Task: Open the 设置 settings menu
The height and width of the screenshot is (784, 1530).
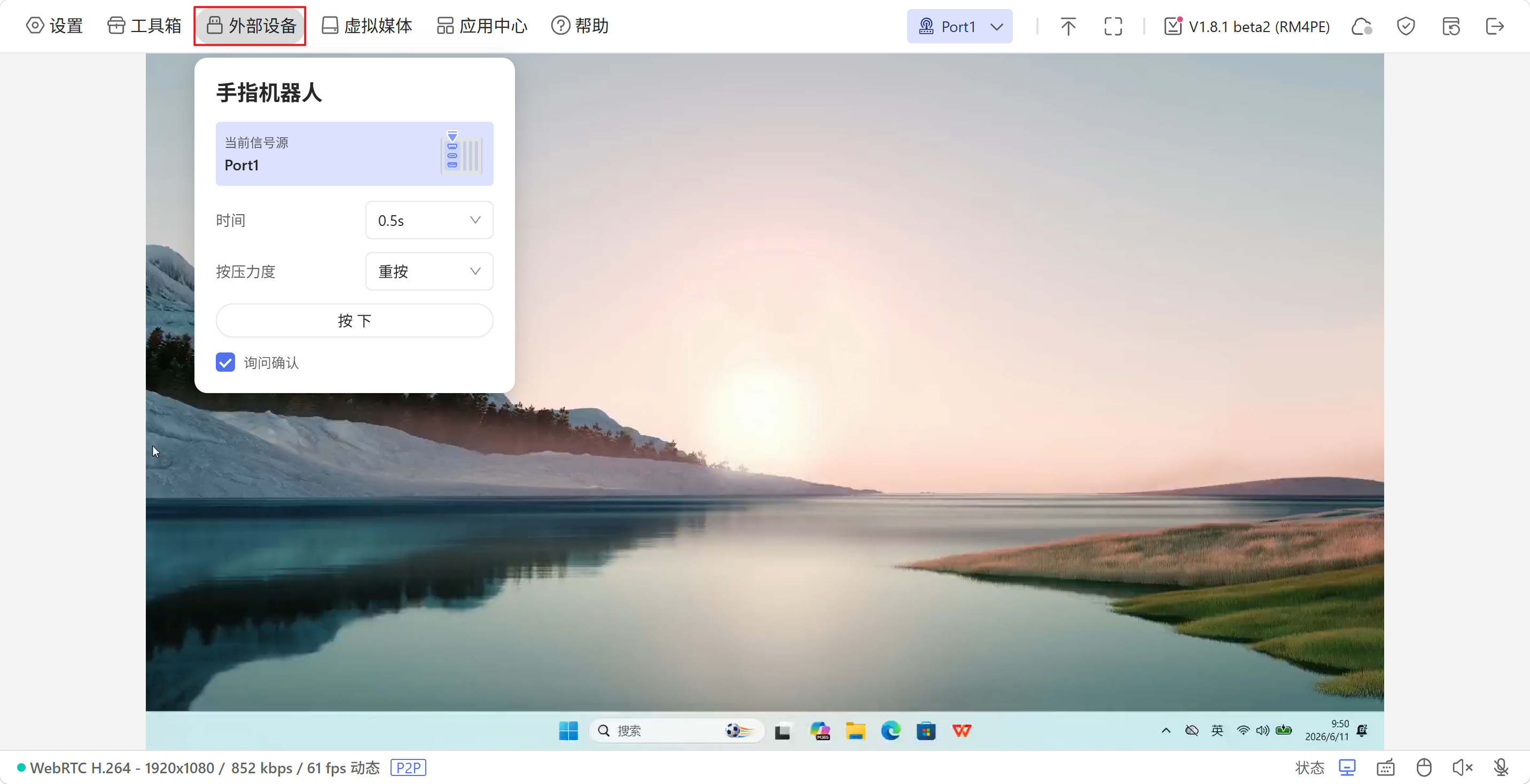Action: [x=54, y=26]
